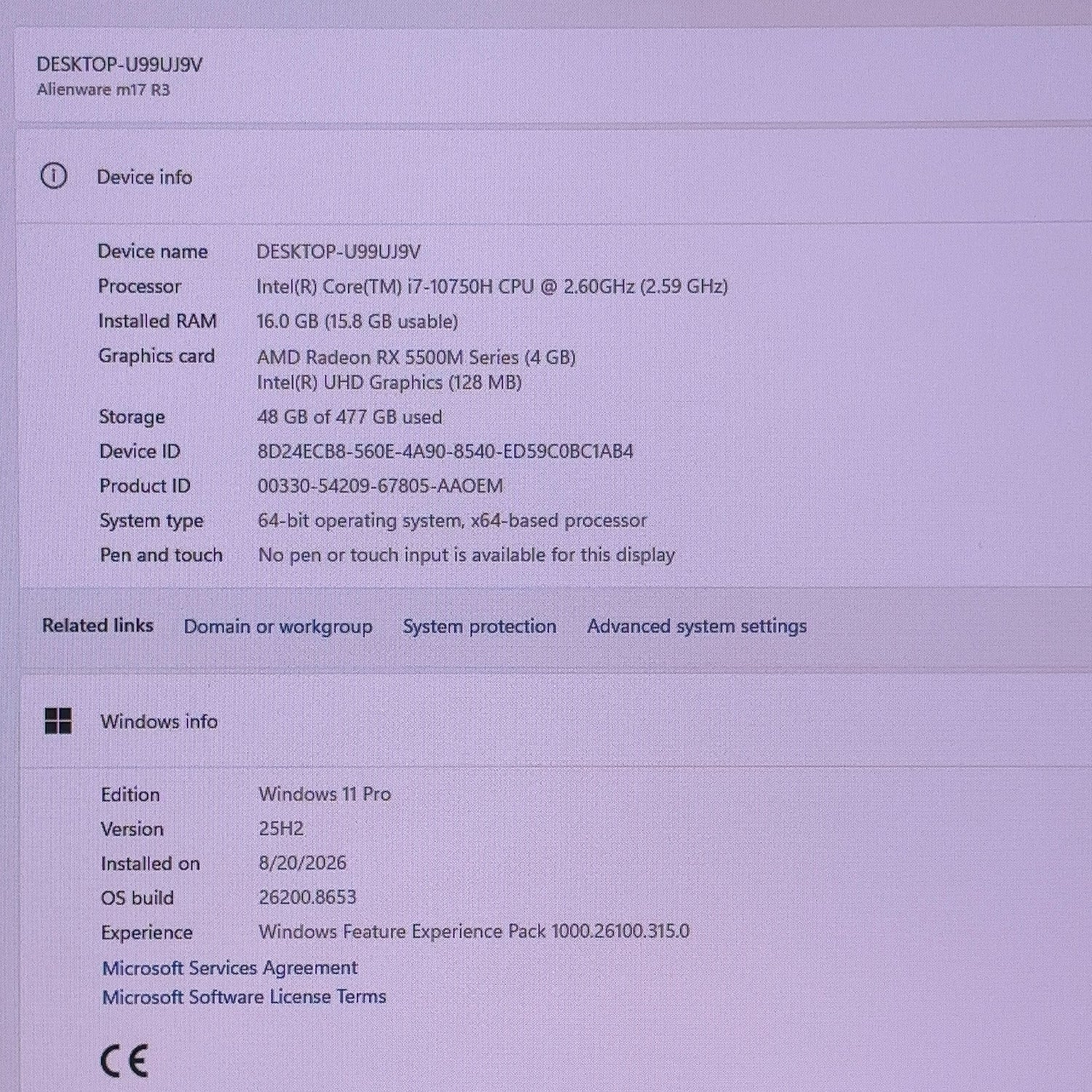This screenshot has width=1092, height=1092.
Task: Select the OS build number 26200.8653
Action: pos(308,898)
